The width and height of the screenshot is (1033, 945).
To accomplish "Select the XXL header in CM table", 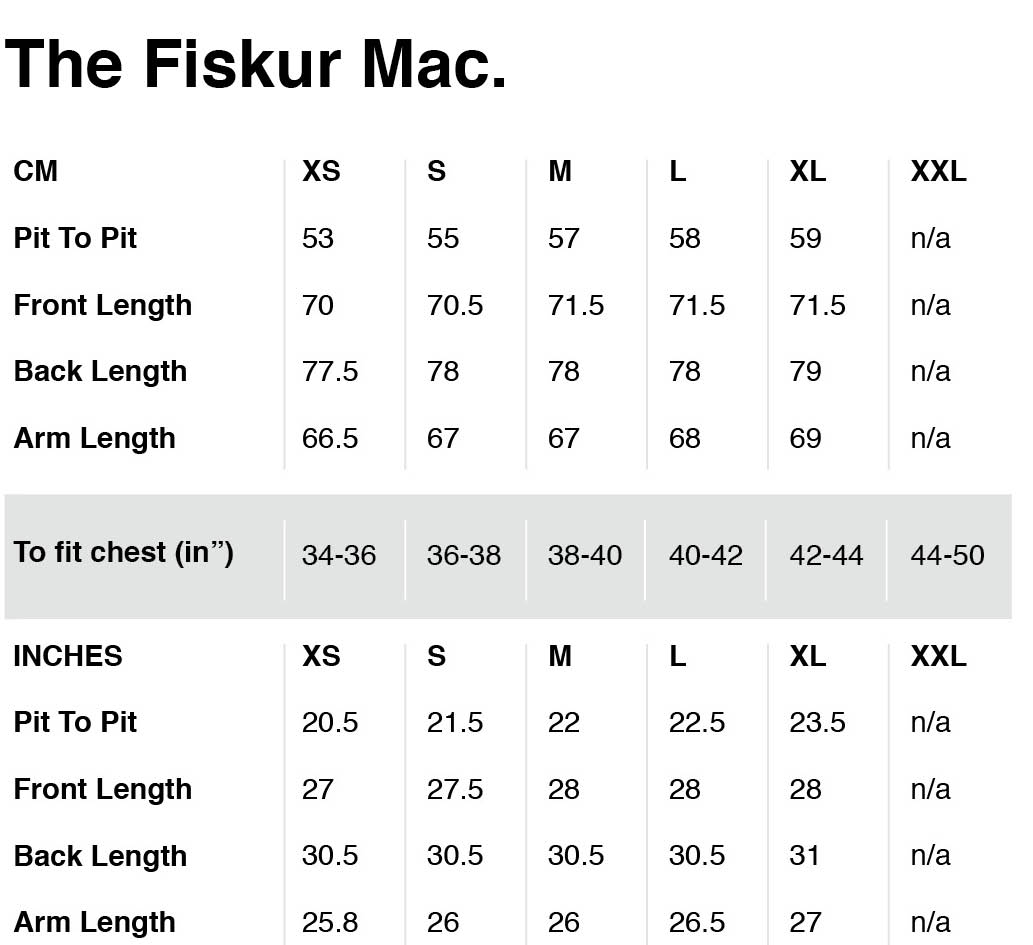I will [938, 171].
